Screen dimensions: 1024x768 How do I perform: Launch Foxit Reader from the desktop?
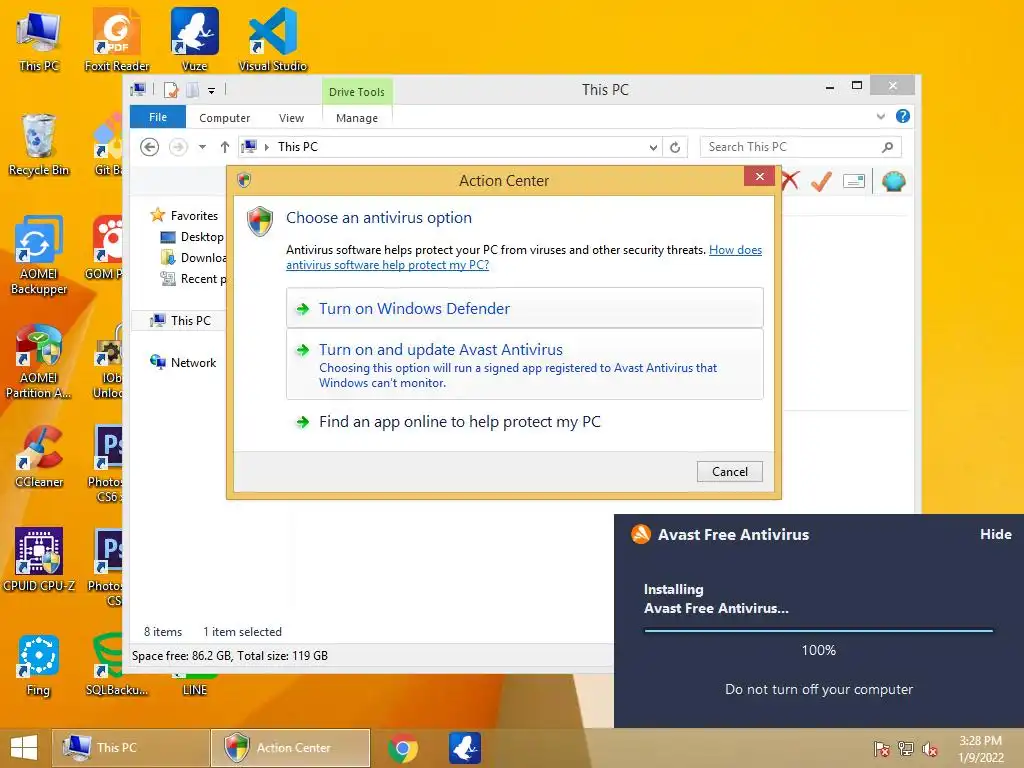point(116,40)
